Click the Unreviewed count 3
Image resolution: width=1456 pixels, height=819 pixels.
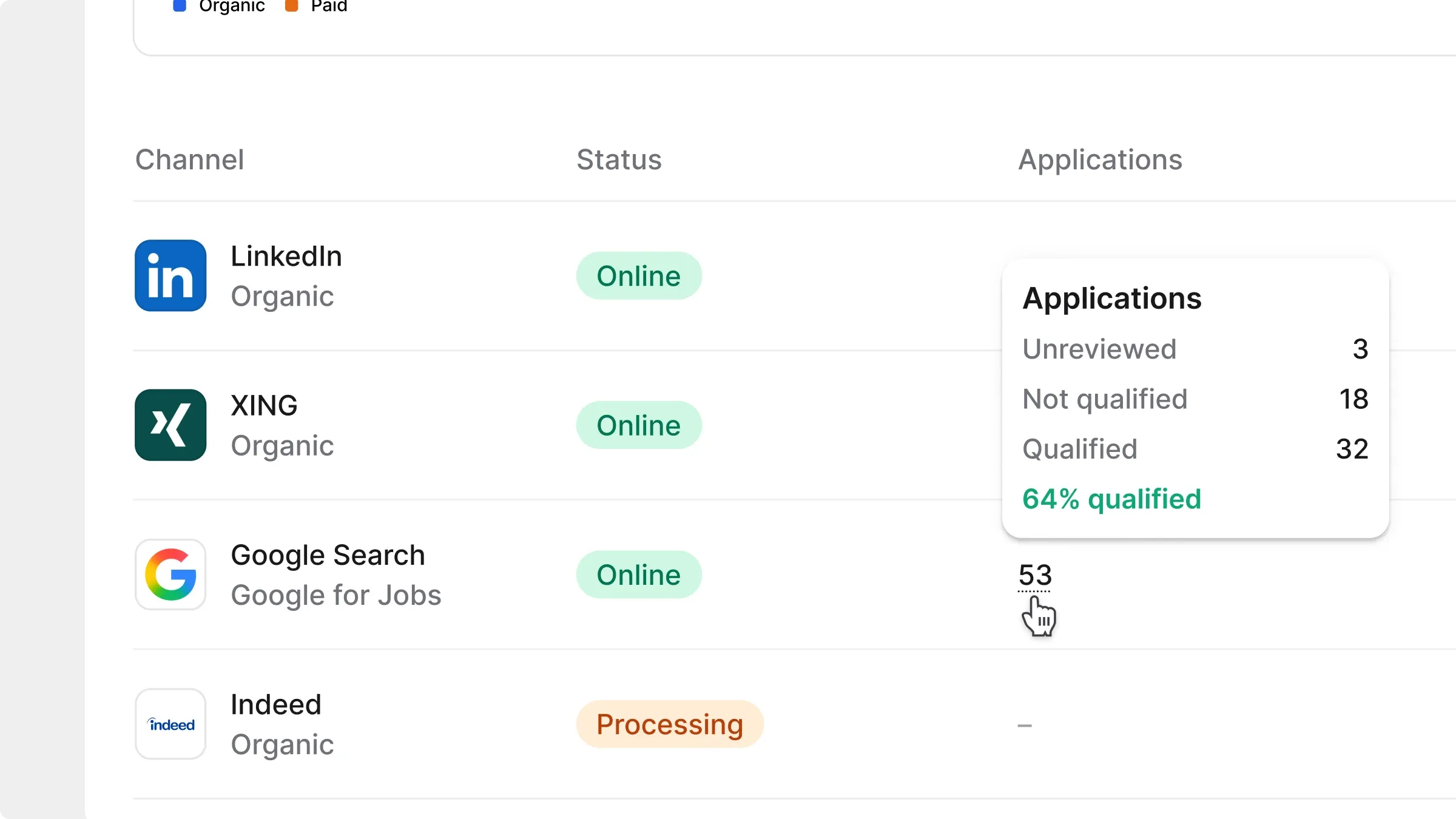pyautogui.click(x=1360, y=349)
